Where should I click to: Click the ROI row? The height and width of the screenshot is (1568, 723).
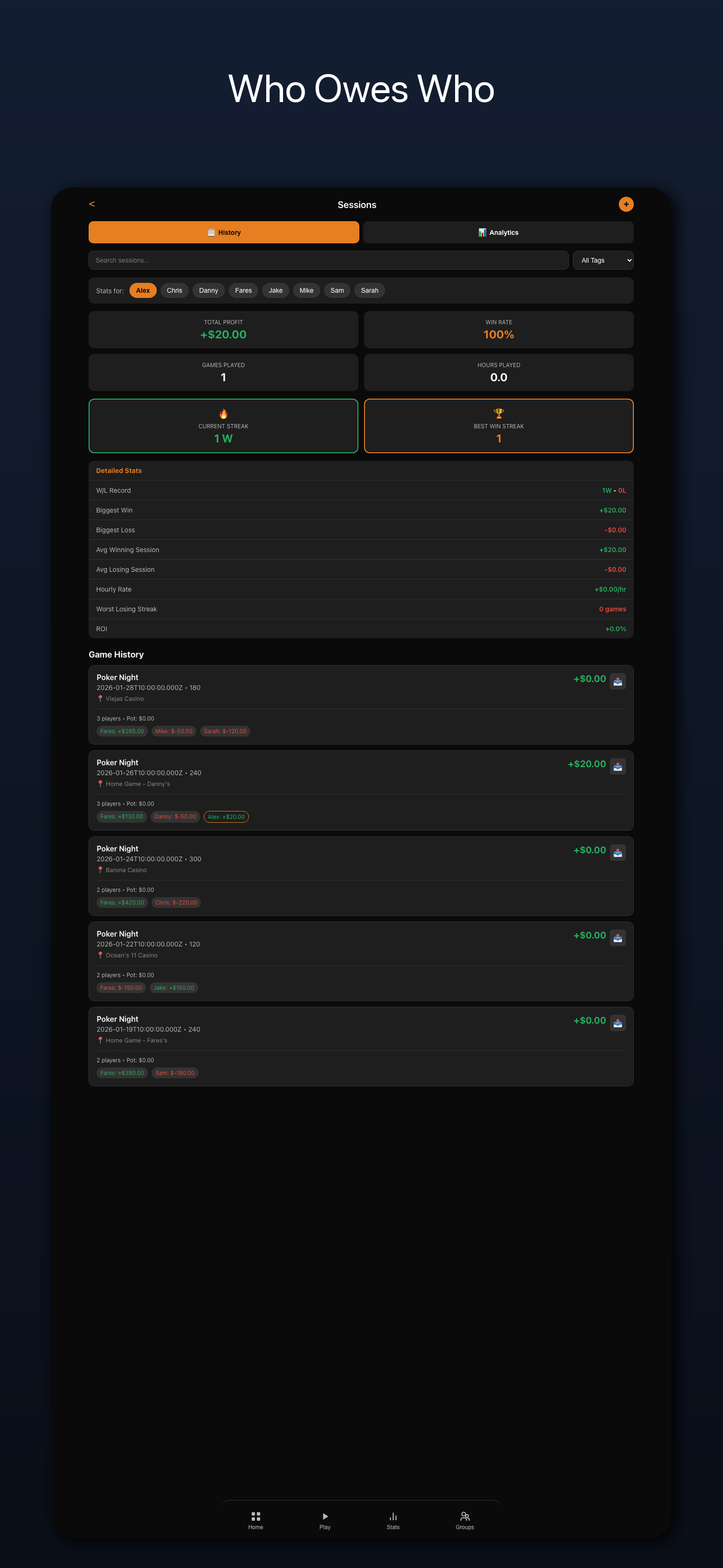click(x=361, y=629)
